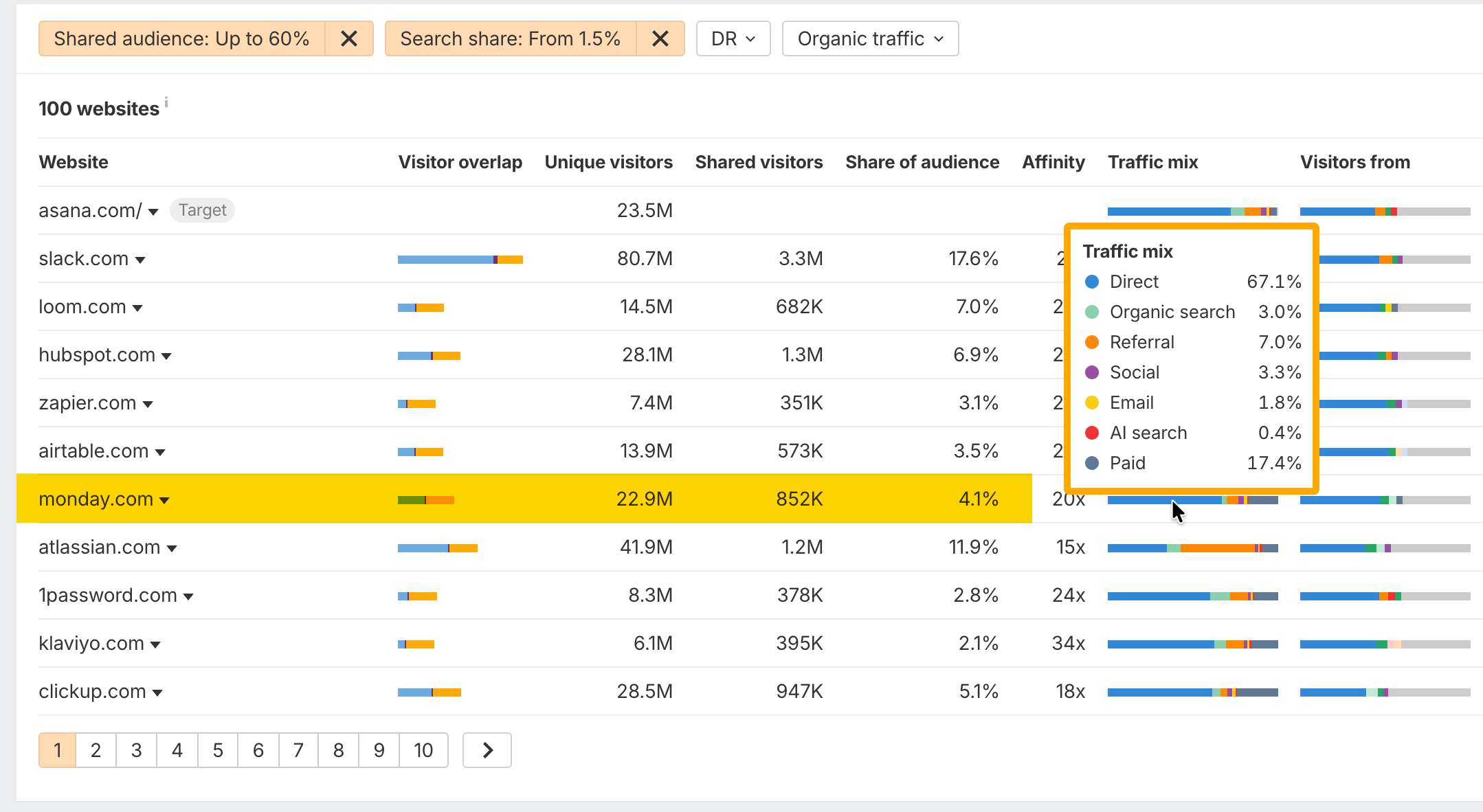Screen dimensions: 1483x812
Task: Click 1password.com traffic mix bar
Action: coord(1193,596)
